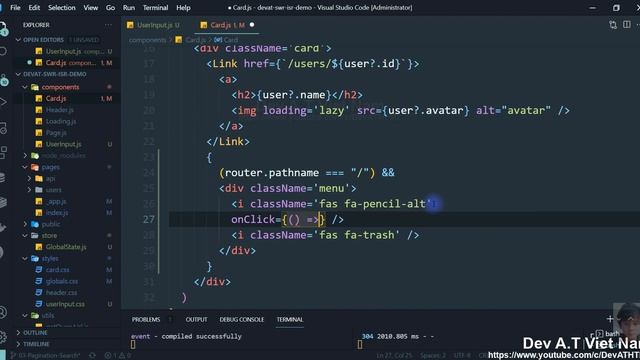Click open changes icon in editor toolbar
The width and height of the screenshot is (640, 360).
(x=613, y=25)
